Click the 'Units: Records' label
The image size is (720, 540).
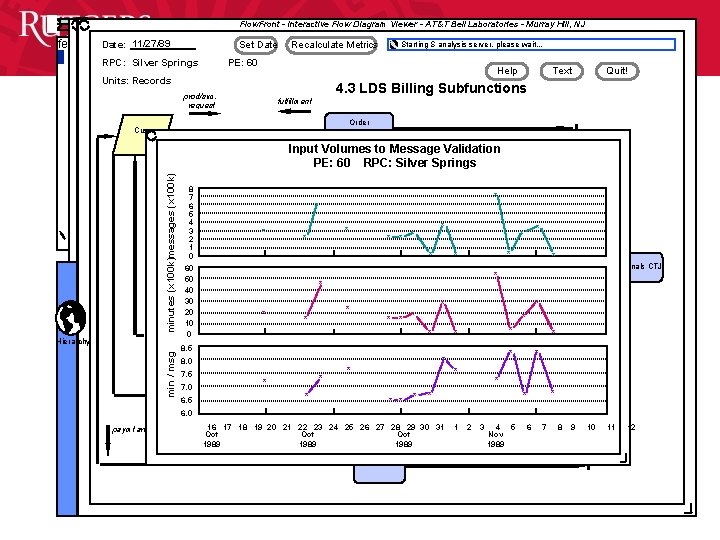click(136, 81)
